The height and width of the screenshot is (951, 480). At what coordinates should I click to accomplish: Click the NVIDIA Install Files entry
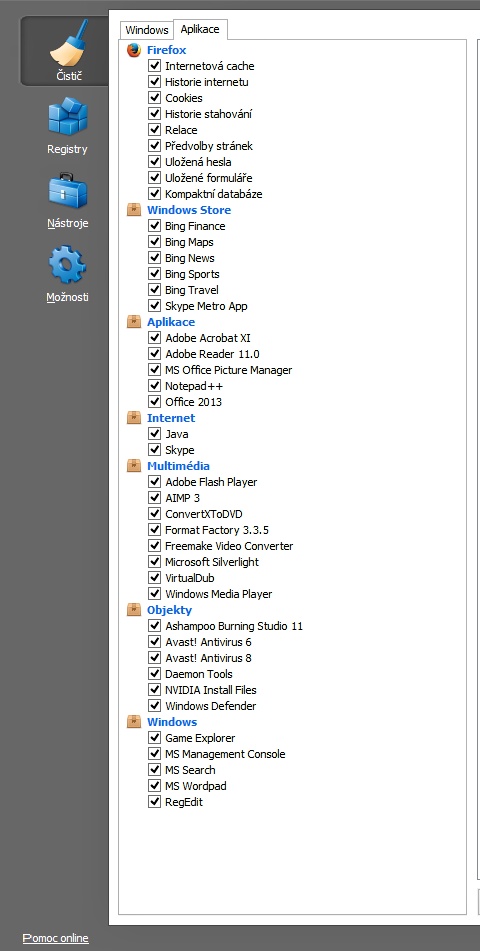point(211,690)
